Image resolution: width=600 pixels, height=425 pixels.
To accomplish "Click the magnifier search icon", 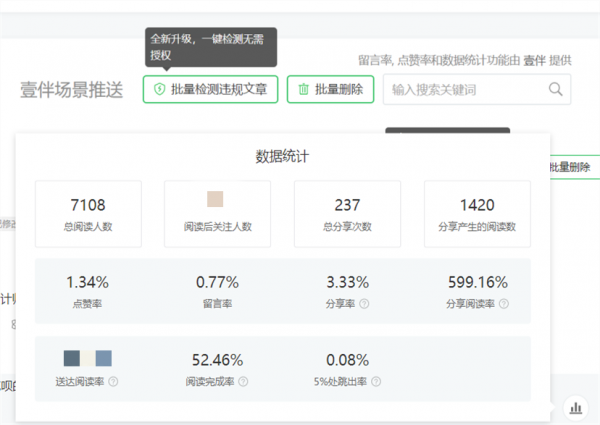I will (555, 90).
